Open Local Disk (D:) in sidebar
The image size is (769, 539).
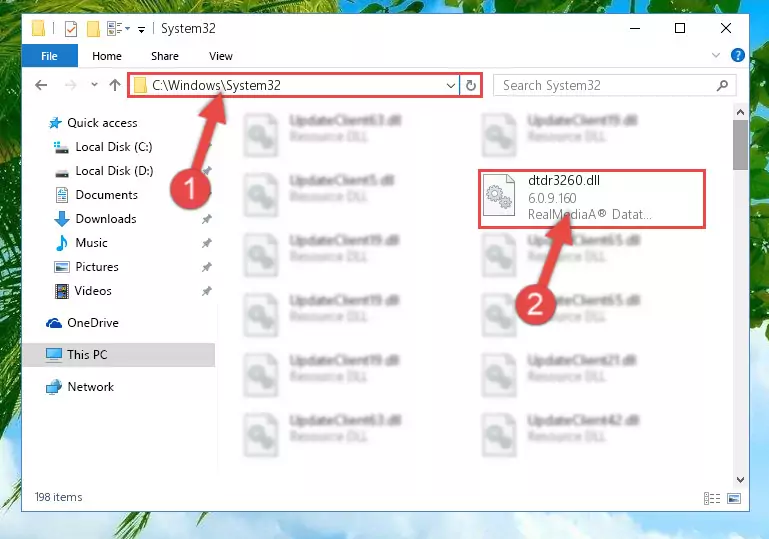click(x=114, y=171)
